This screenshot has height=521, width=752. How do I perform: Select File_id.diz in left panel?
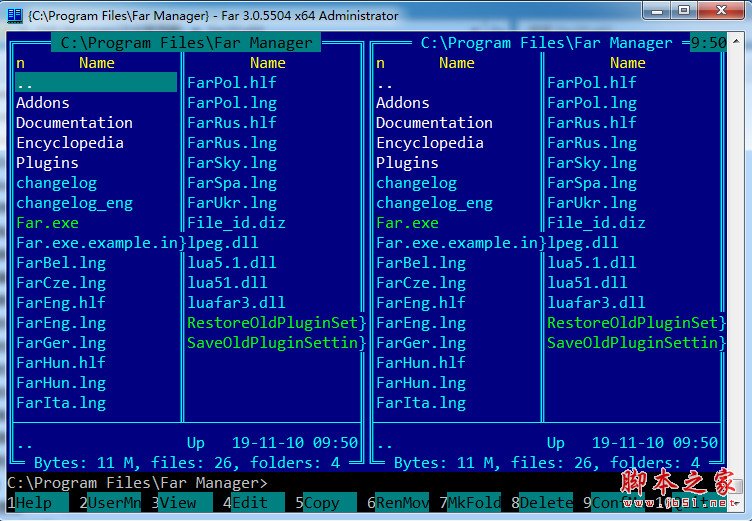click(x=236, y=223)
